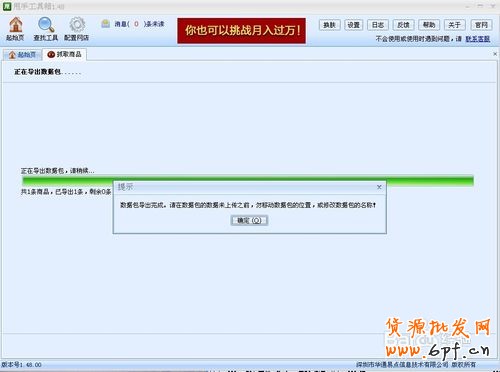Open the 日志 log button
This screenshot has height=372, width=500.
(378, 25)
